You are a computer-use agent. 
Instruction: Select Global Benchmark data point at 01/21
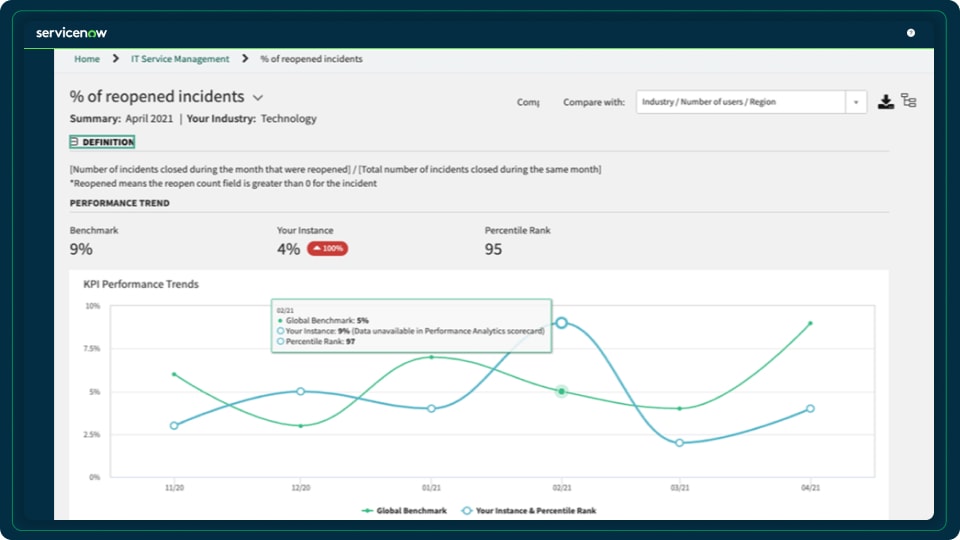431,357
